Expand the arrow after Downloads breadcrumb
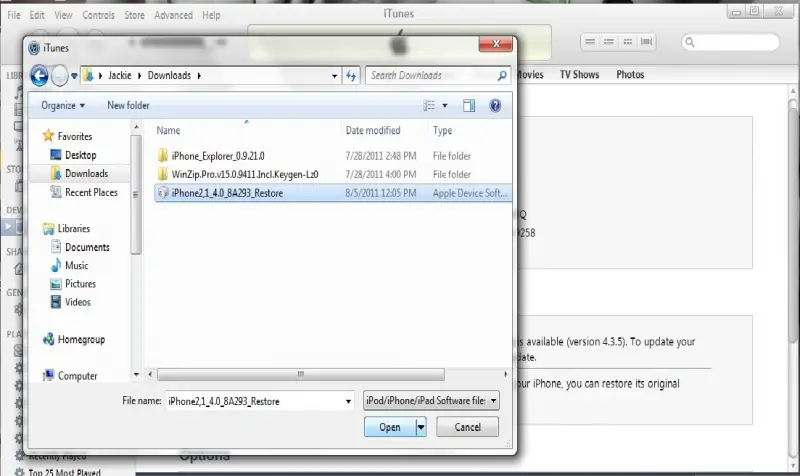This screenshot has height=476, width=800. pos(199,76)
